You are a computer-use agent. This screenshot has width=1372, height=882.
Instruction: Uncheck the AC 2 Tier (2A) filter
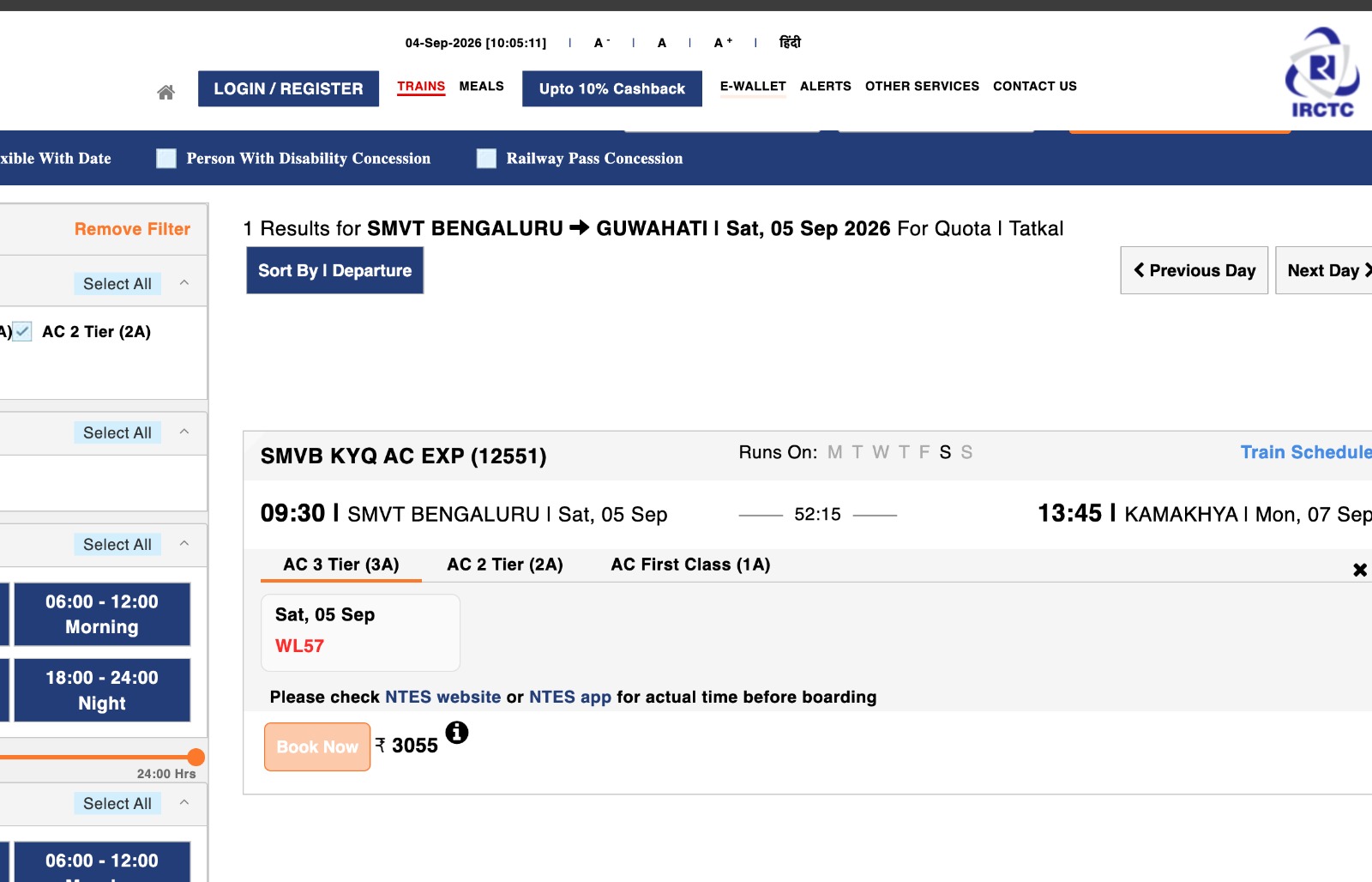pos(22,331)
